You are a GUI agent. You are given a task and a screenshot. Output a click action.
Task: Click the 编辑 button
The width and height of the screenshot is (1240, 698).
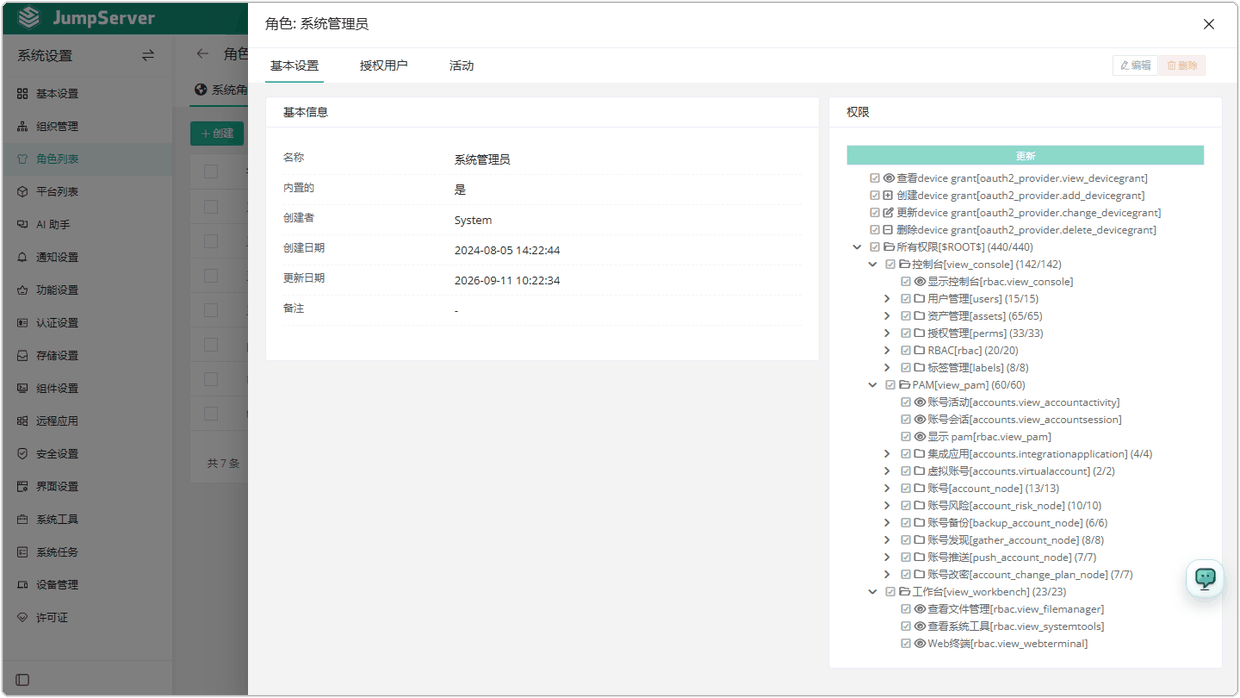click(1135, 65)
